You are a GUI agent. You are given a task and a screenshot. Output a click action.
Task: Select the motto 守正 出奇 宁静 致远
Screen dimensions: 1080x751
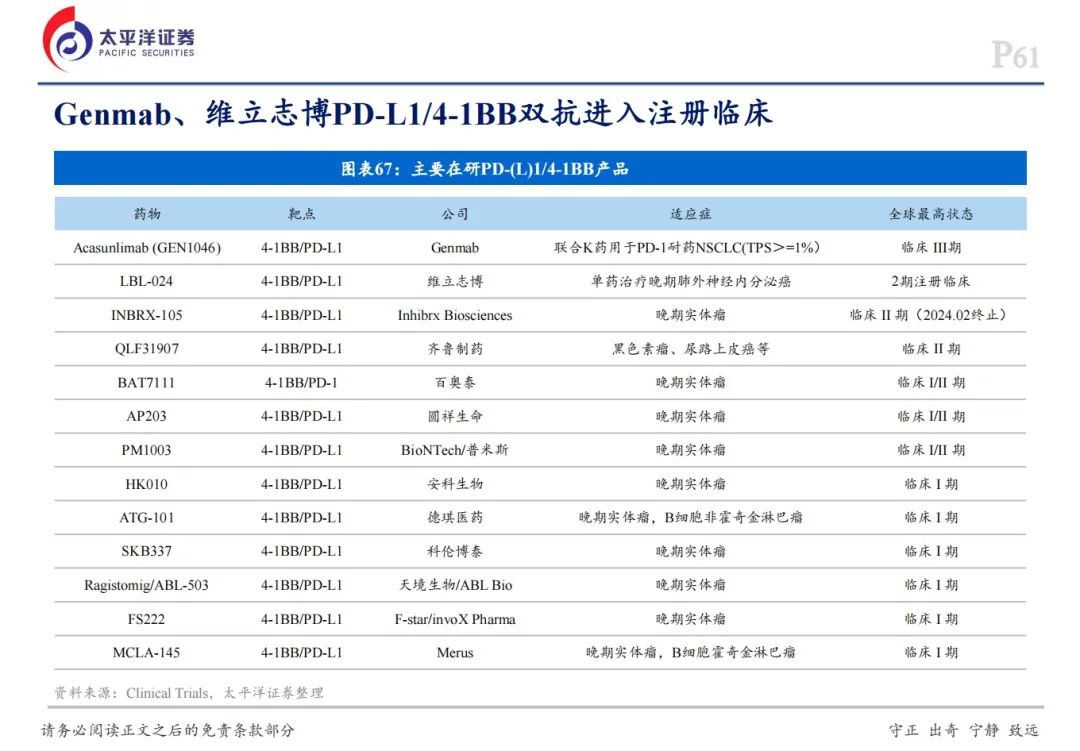(964, 730)
